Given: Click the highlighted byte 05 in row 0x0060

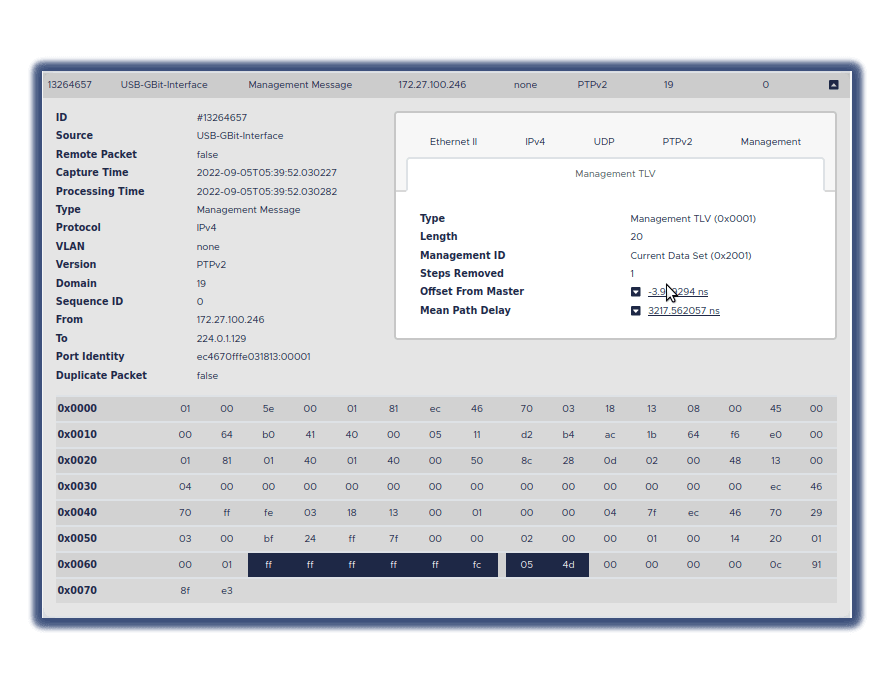Looking at the screenshot, I should click(526, 565).
